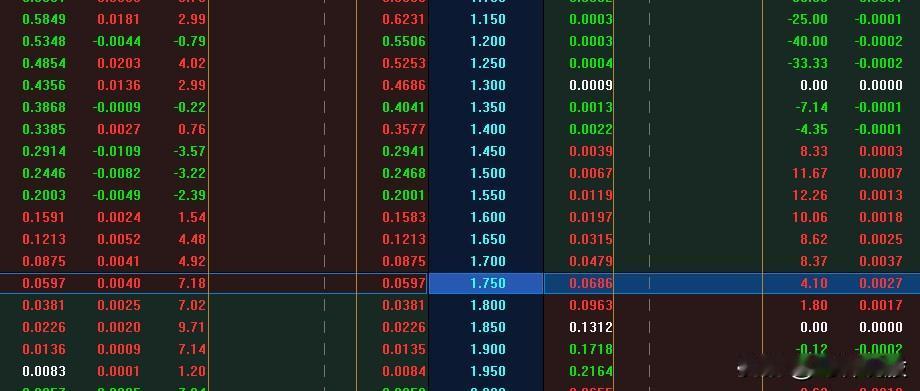Select strike price 1.250

coord(488,63)
